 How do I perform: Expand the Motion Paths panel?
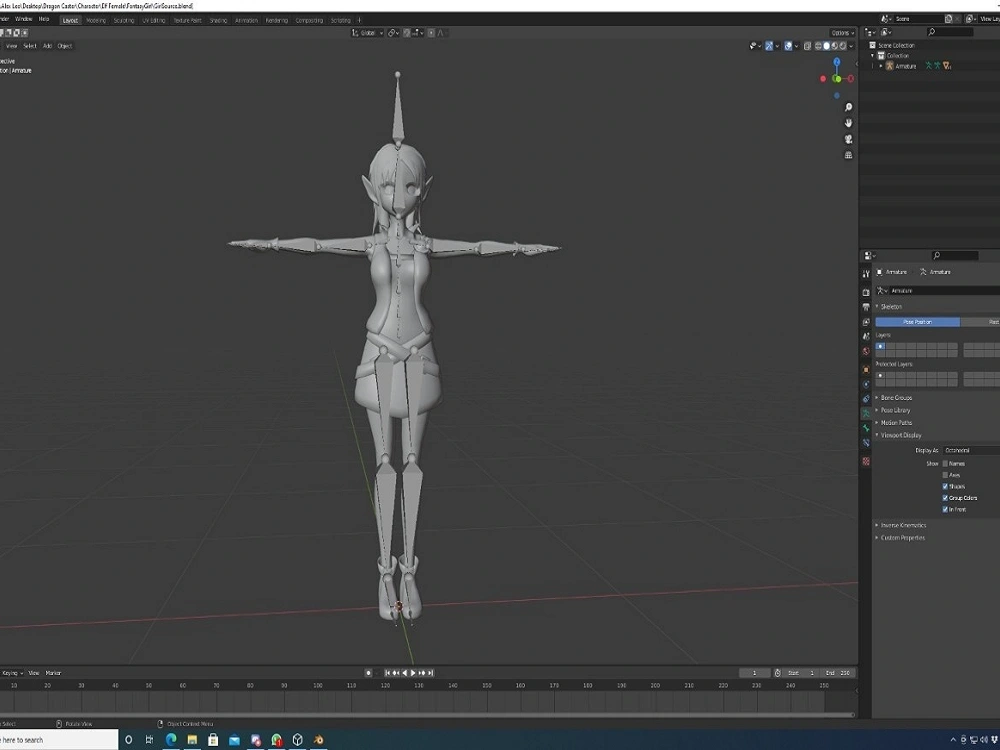[896, 423]
